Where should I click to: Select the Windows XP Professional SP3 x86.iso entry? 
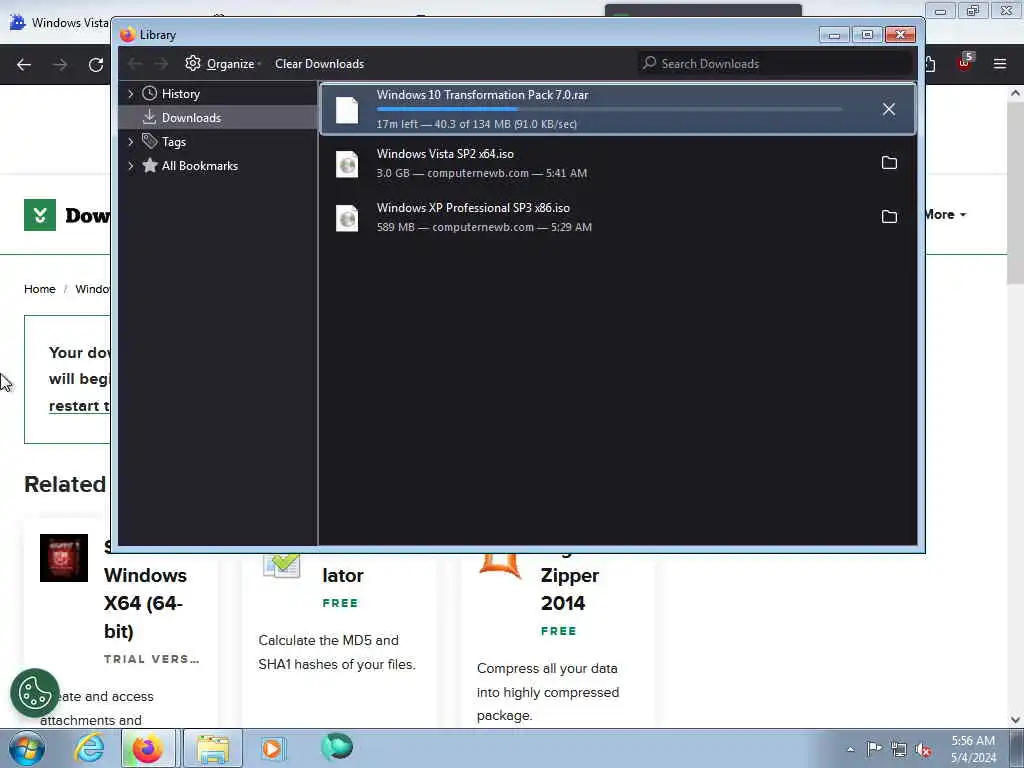pos(618,217)
